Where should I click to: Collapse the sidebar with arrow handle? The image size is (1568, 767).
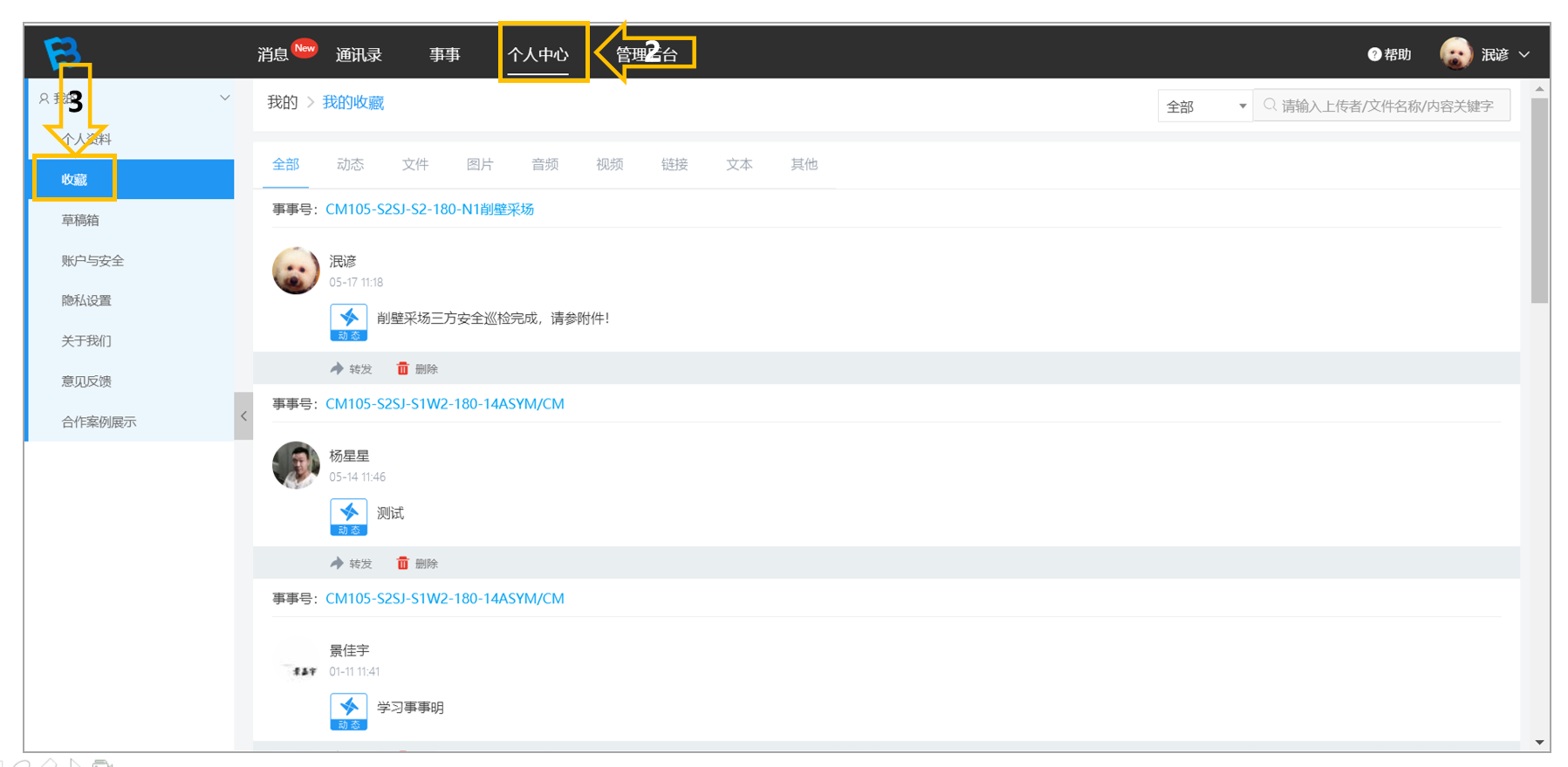pyautogui.click(x=243, y=416)
